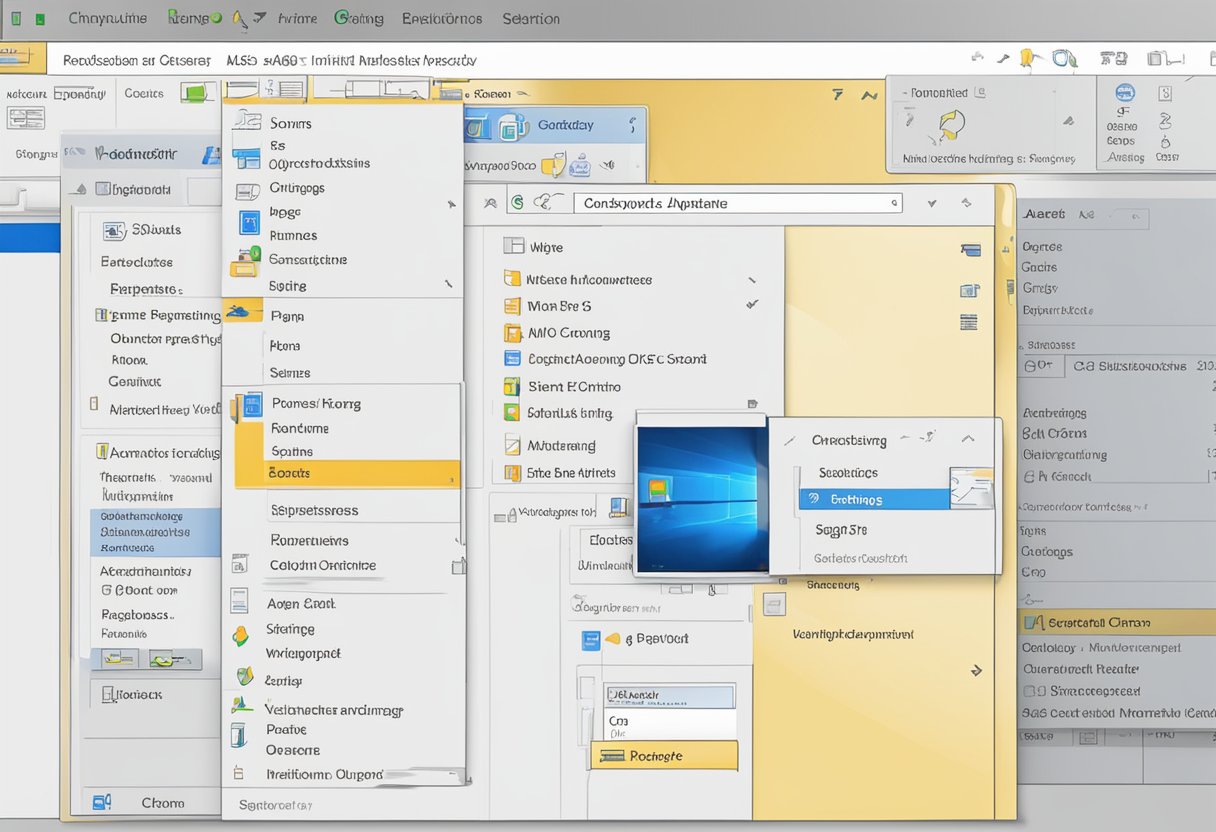1216x832 pixels.
Task: Click the green circular icon left of search field
Action: [517, 203]
